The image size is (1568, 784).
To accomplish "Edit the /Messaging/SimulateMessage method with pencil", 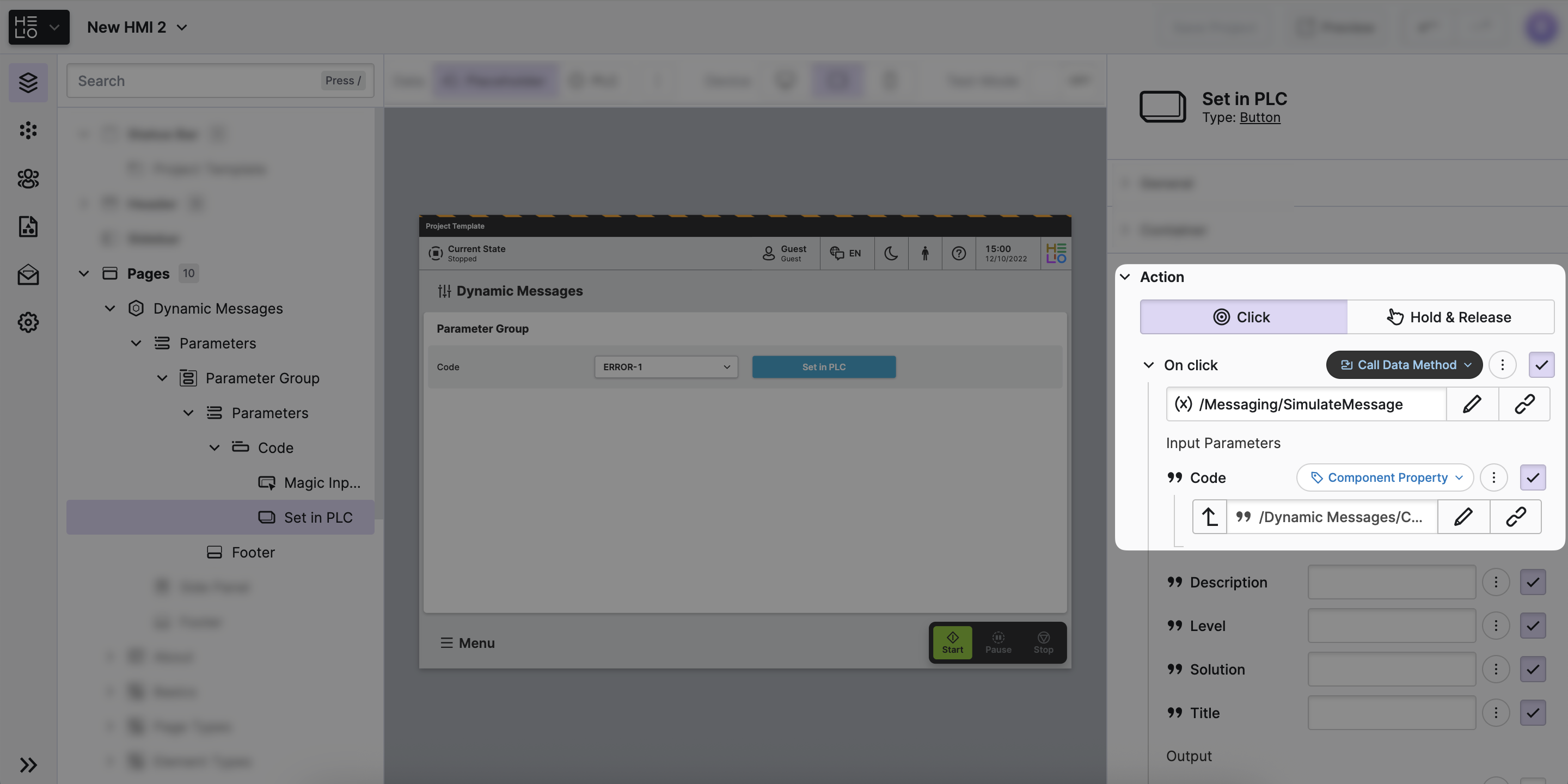I will click(x=1472, y=404).
